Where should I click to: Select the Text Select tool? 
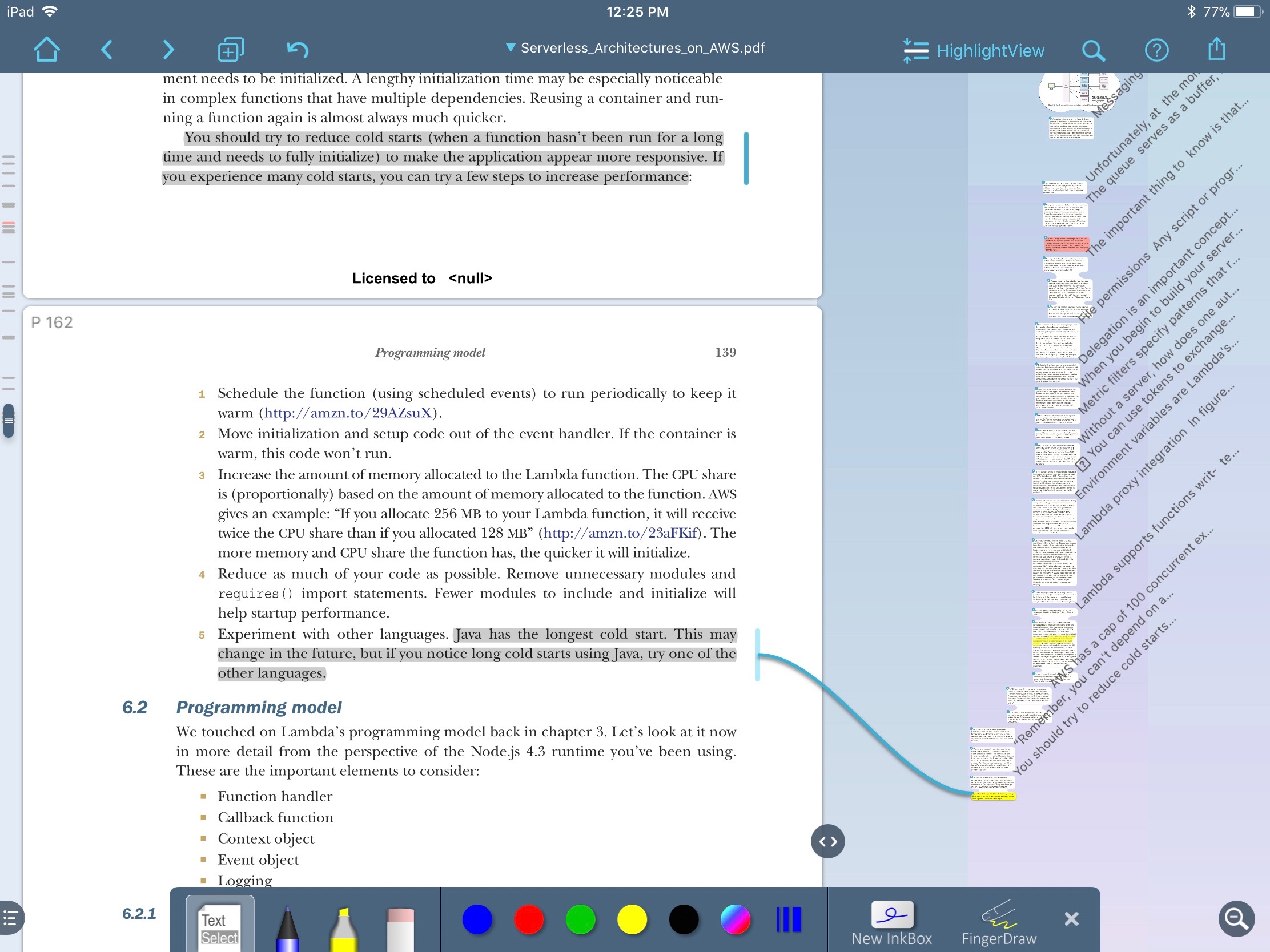(215, 920)
